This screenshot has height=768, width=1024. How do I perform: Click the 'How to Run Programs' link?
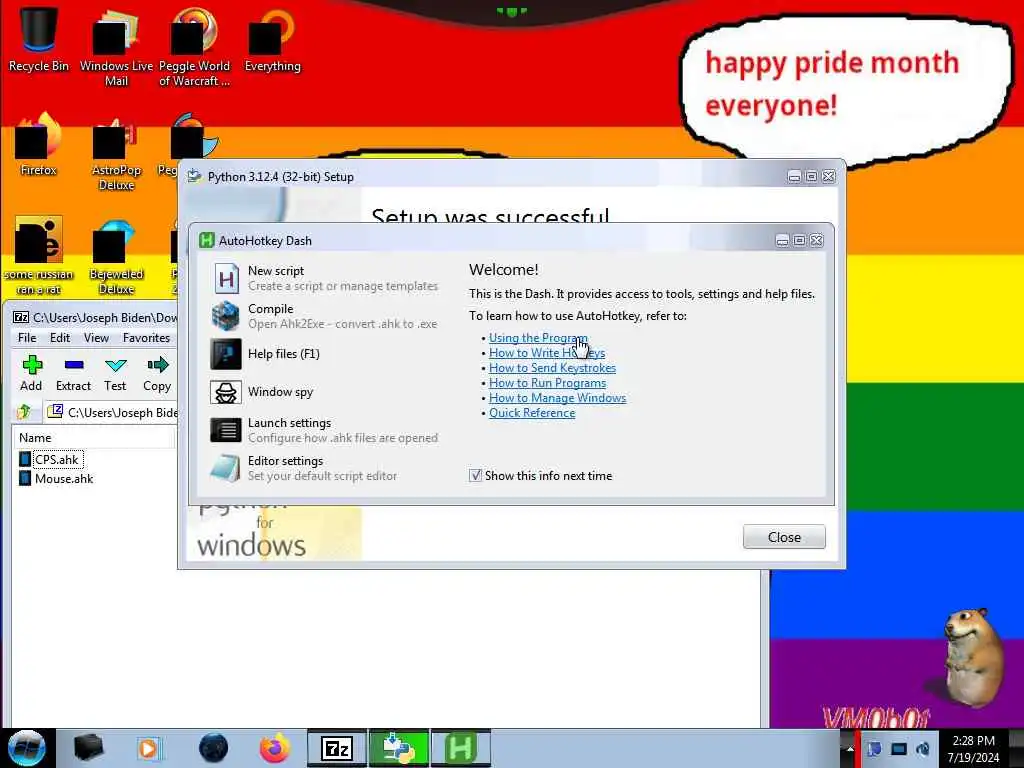(x=547, y=383)
